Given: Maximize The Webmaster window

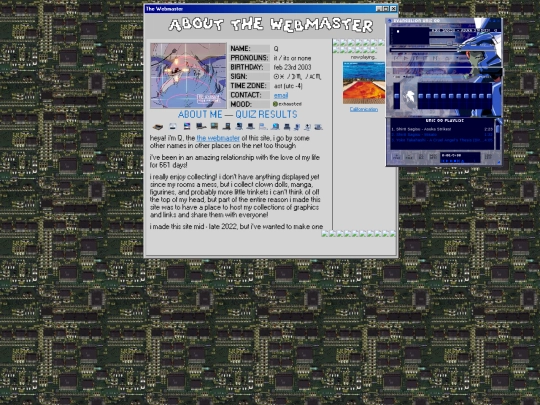Looking at the screenshot, I should [x=386, y=9].
